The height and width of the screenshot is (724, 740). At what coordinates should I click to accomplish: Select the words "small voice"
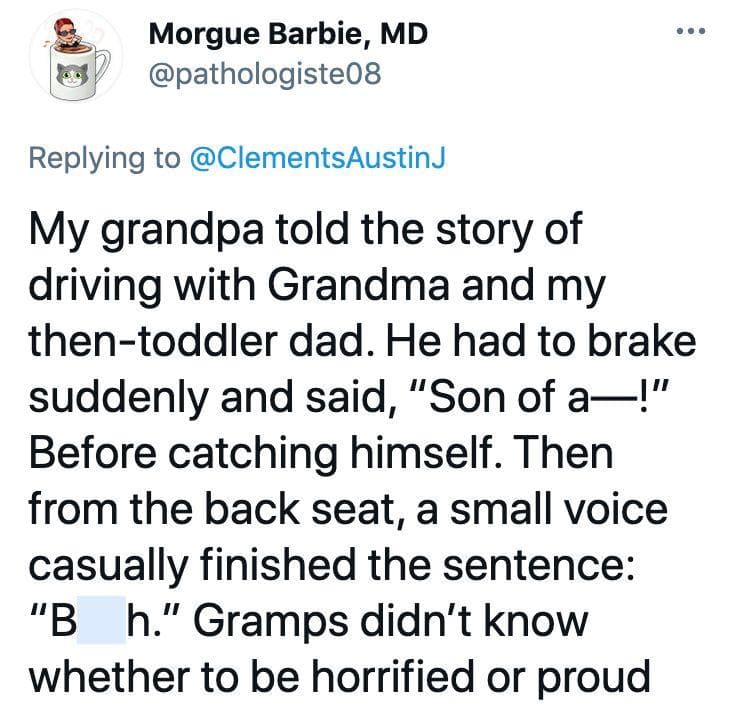pyautogui.click(x=559, y=508)
